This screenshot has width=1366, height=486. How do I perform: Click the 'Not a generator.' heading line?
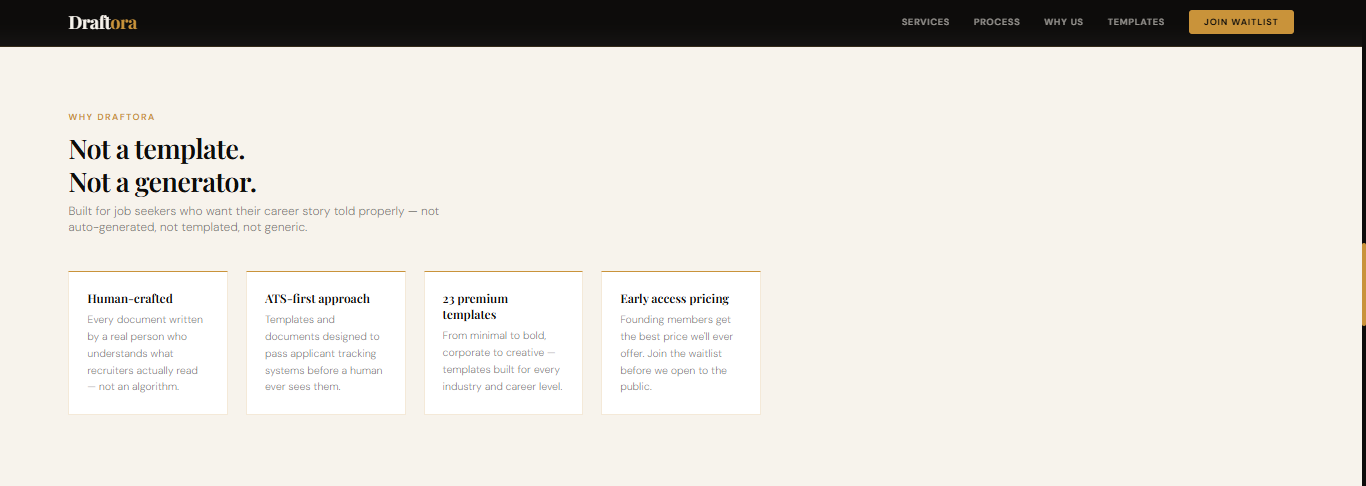pyautogui.click(x=162, y=182)
